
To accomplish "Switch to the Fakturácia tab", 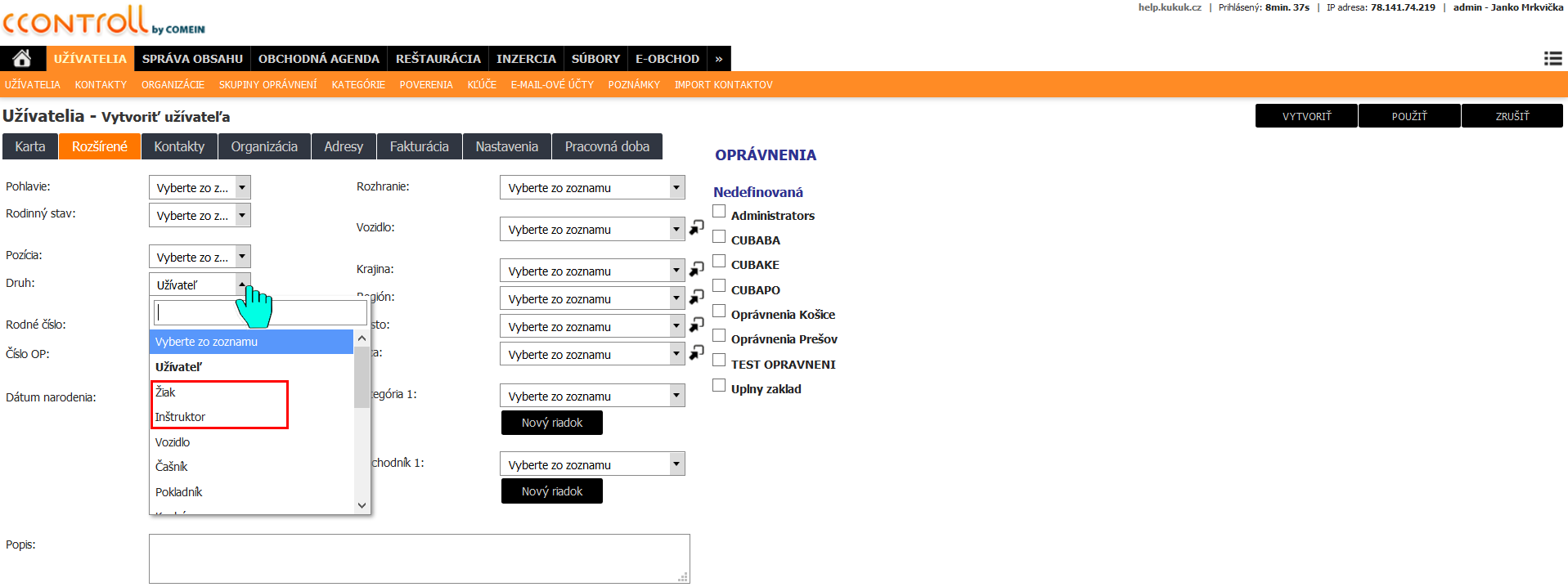I will (419, 146).
